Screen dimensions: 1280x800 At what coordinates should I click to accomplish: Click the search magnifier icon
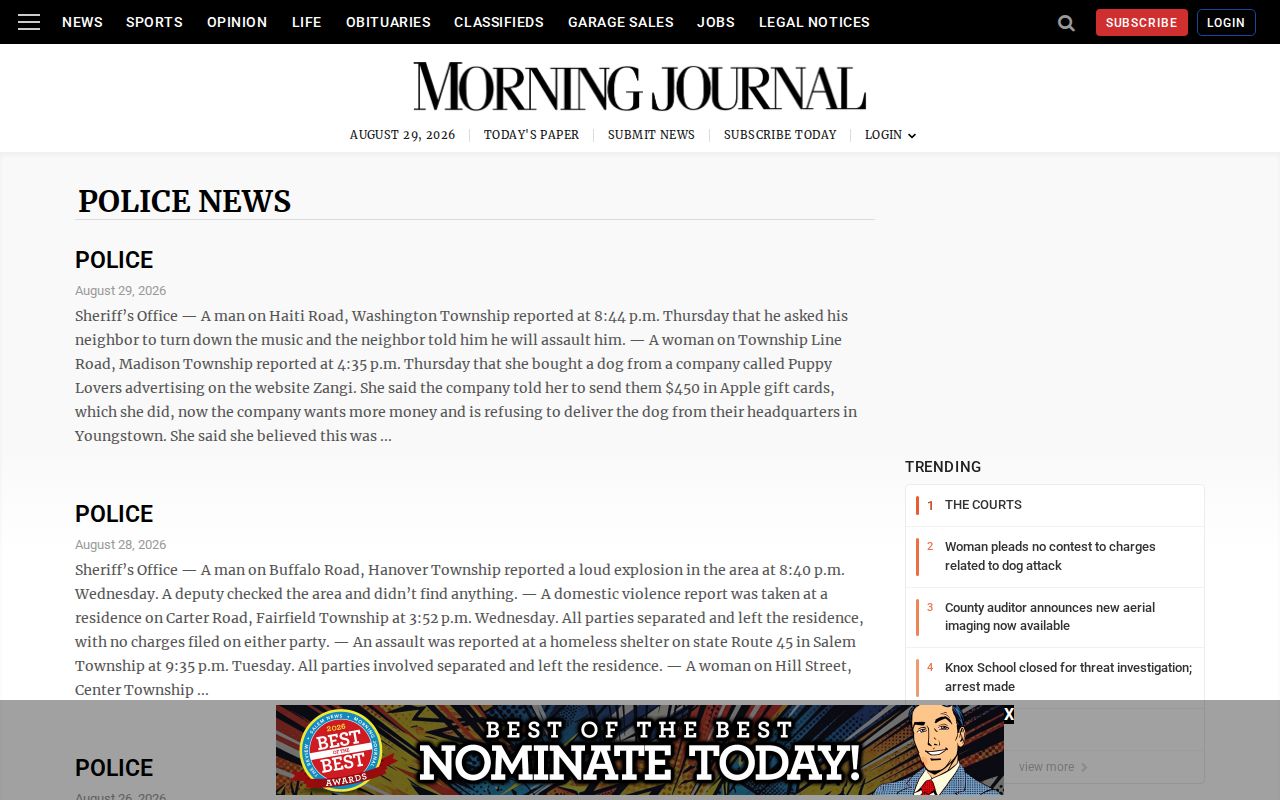[1066, 23]
